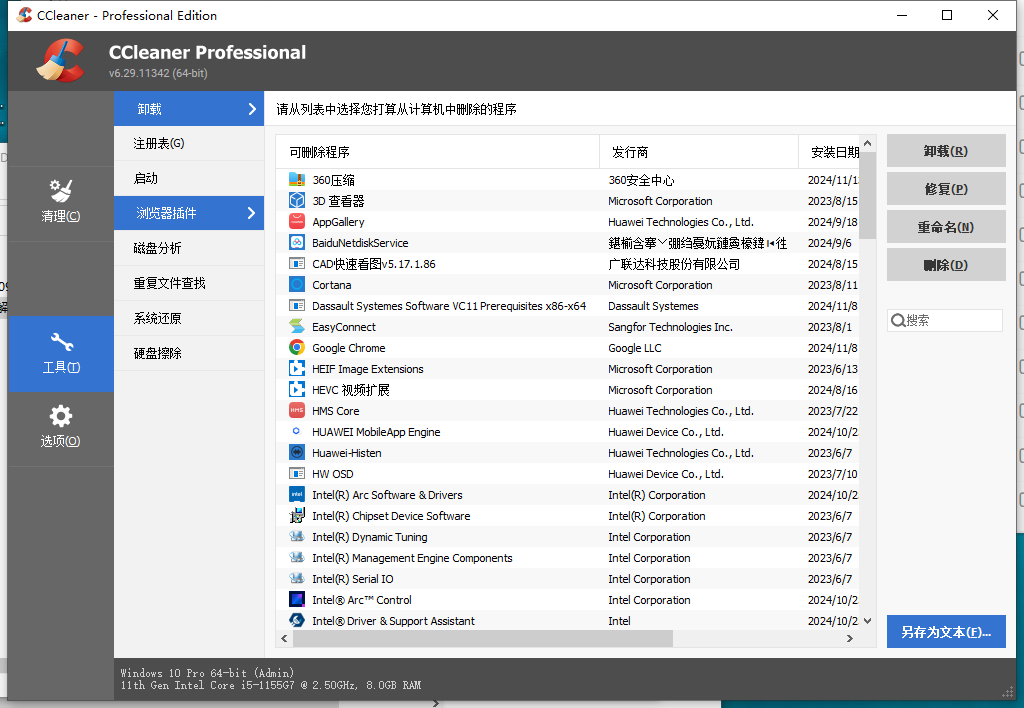Viewport: 1024px width, 708px height.
Task: Click the 2024/9/18 install date cell
Action: click(833, 222)
